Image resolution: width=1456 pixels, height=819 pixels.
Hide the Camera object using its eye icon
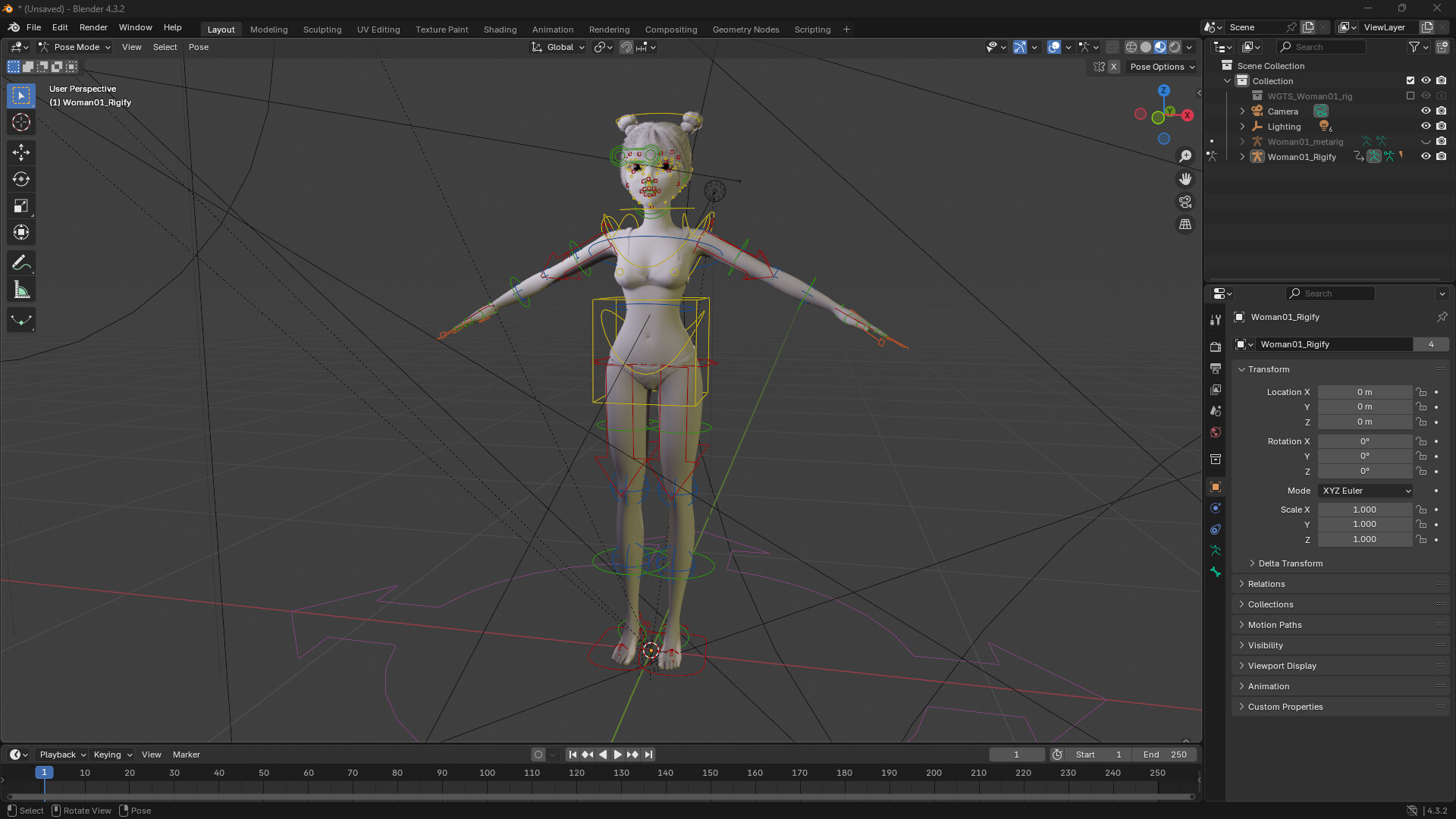[1426, 111]
